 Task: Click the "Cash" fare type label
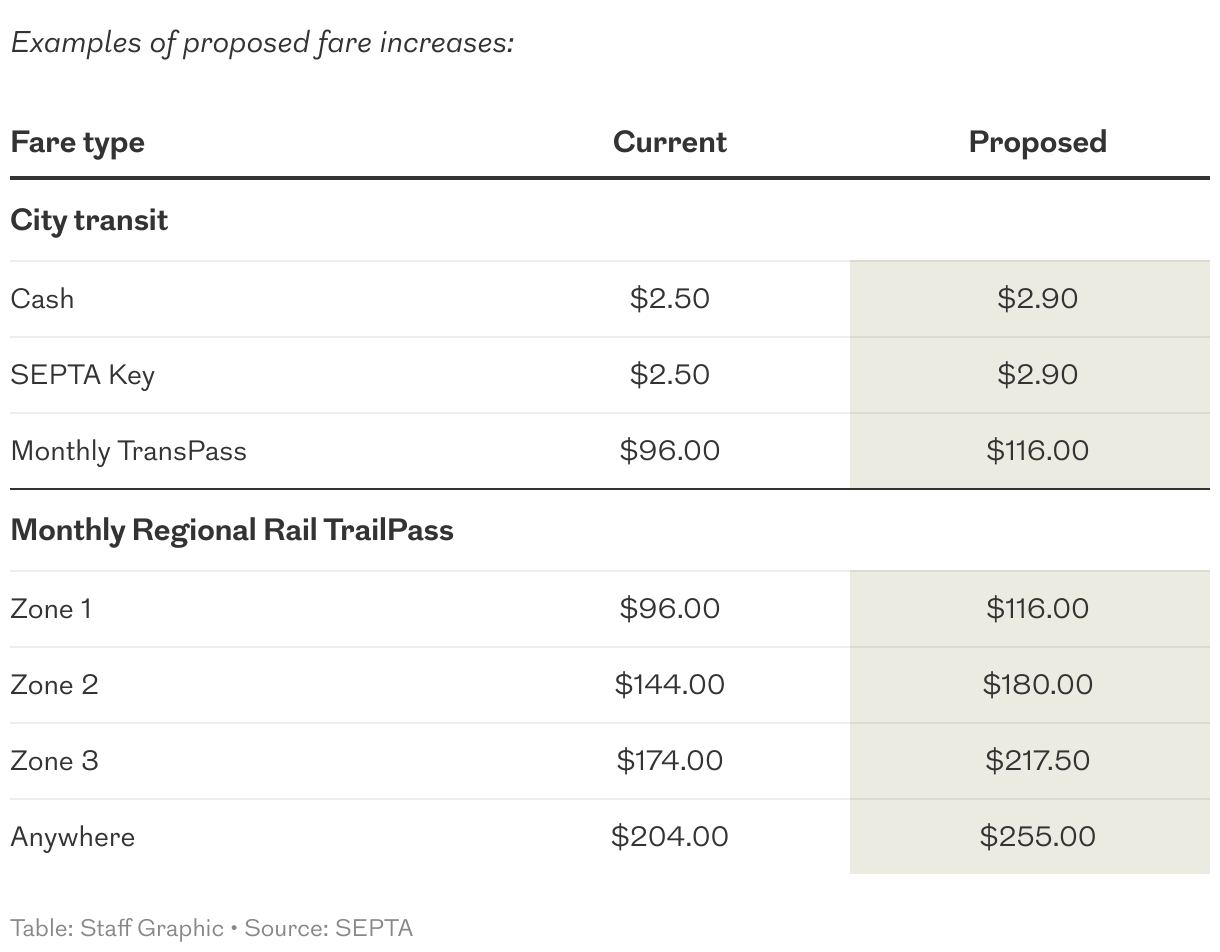point(42,299)
